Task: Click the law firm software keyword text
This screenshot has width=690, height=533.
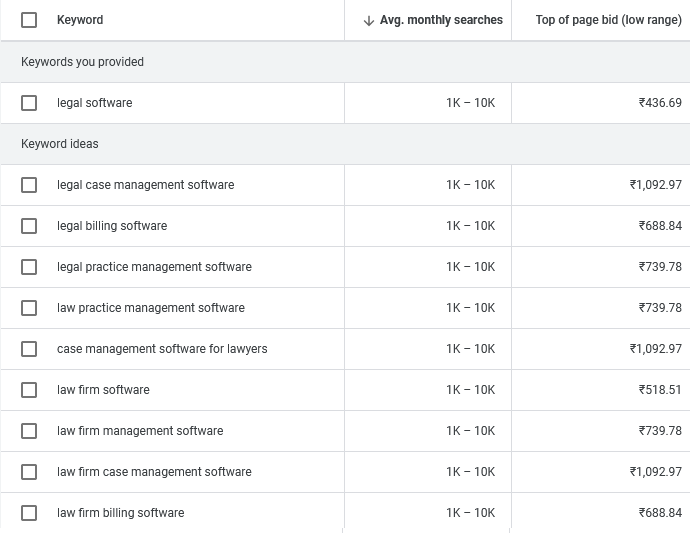Action: pyautogui.click(x=103, y=390)
